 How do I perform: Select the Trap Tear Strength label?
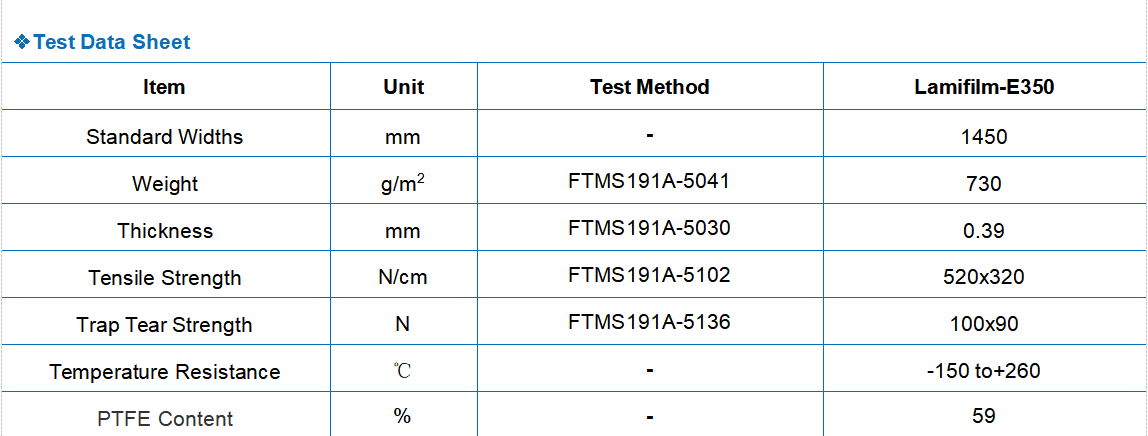[164, 325]
